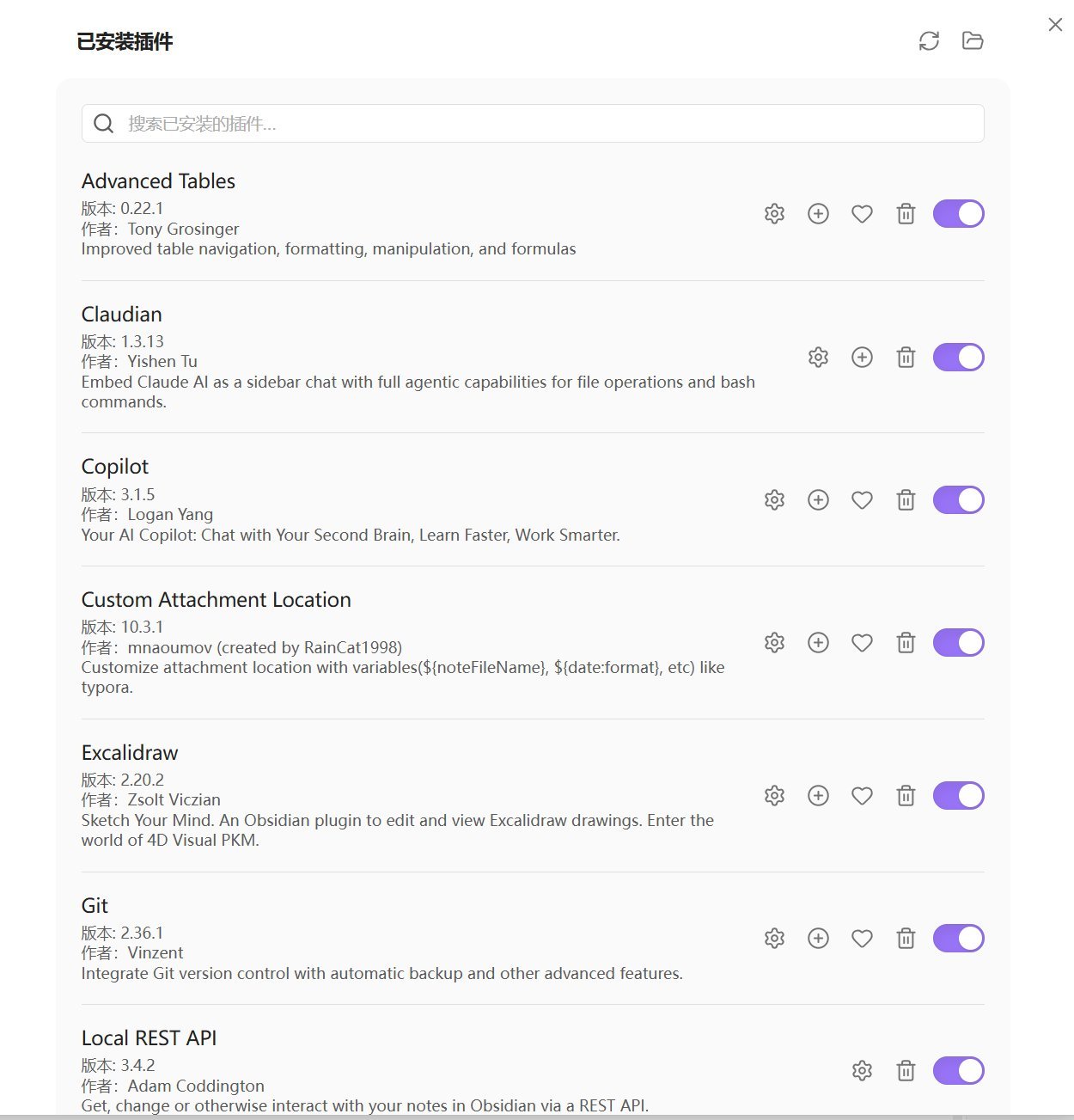Click Advanced Tables hotkey plus icon
The height and width of the screenshot is (1120, 1074).
click(818, 213)
